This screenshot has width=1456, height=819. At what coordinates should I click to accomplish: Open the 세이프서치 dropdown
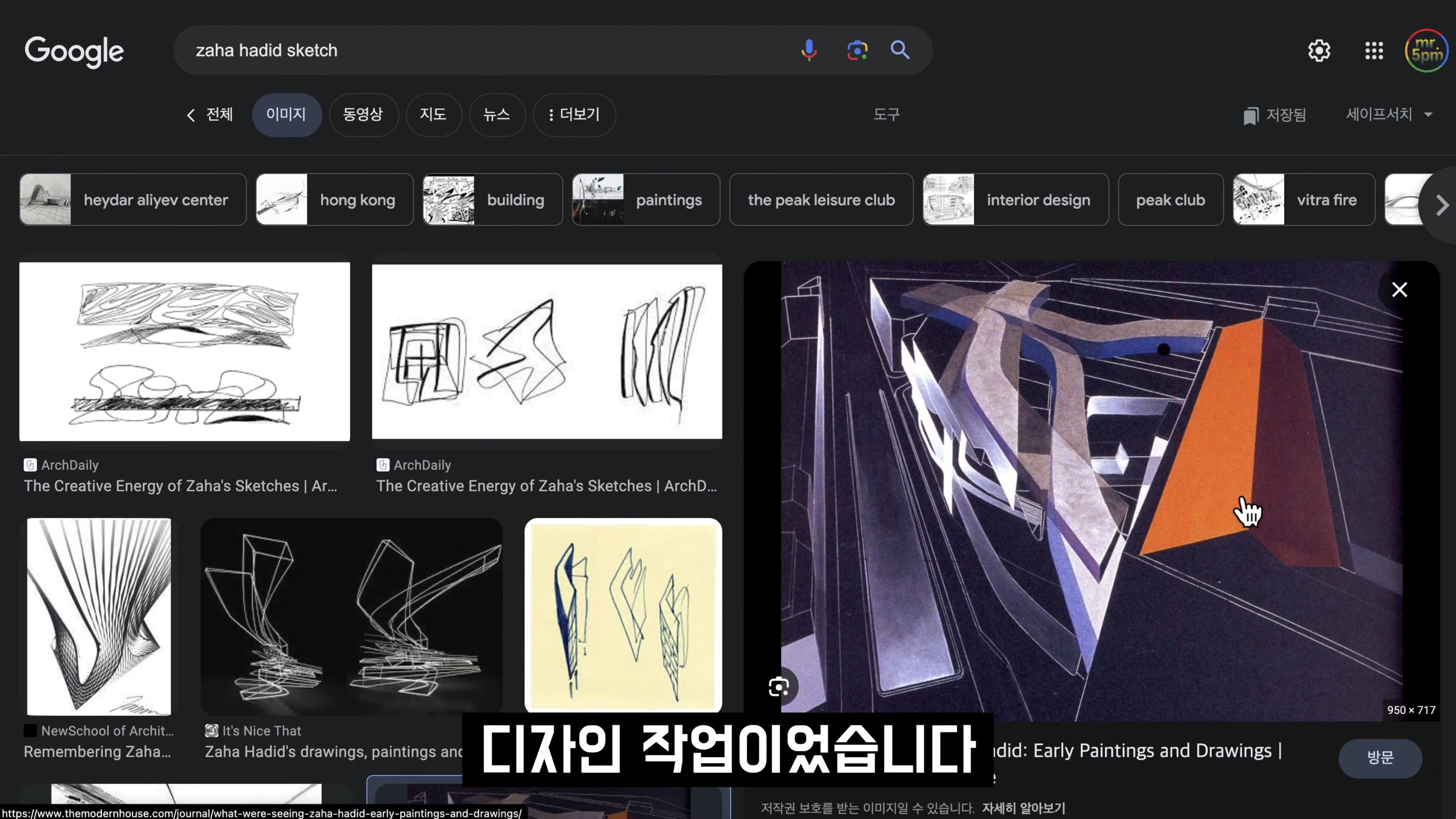point(1389,115)
